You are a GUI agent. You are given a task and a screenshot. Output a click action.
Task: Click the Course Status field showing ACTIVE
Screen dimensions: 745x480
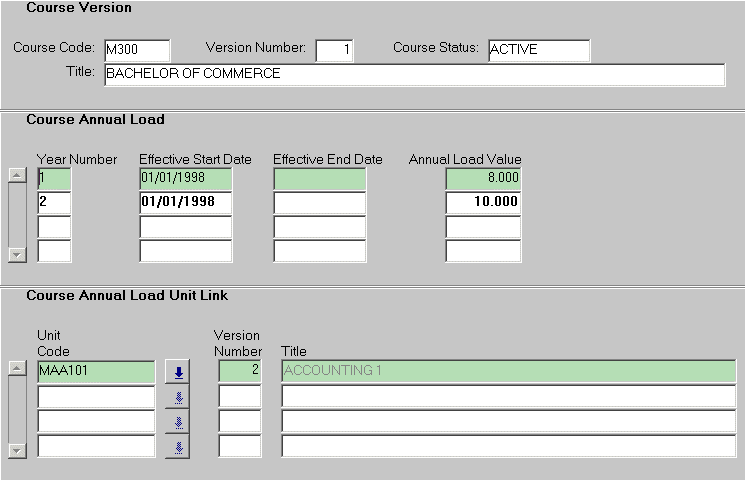pyautogui.click(x=538, y=51)
